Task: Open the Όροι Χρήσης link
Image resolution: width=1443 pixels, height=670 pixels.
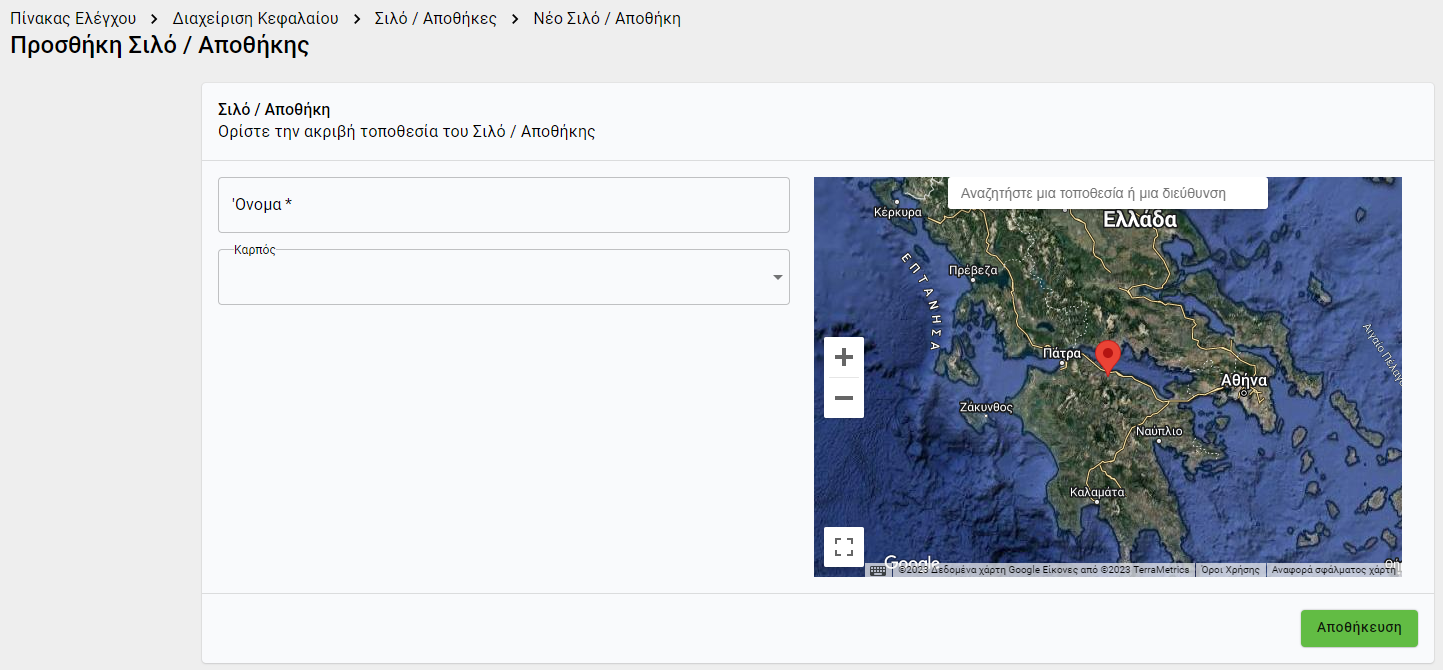Action: [x=1230, y=570]
